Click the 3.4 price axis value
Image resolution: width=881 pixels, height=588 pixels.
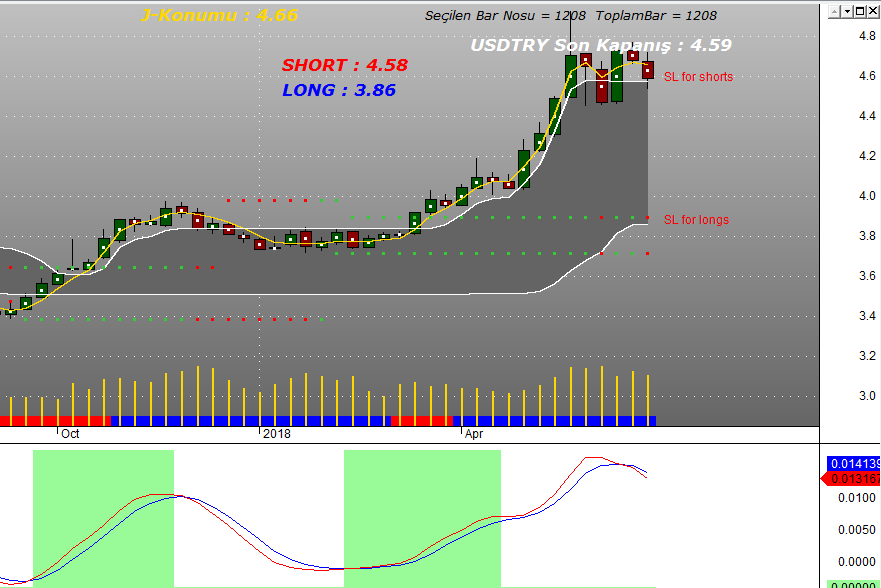[x=867, y=316]
